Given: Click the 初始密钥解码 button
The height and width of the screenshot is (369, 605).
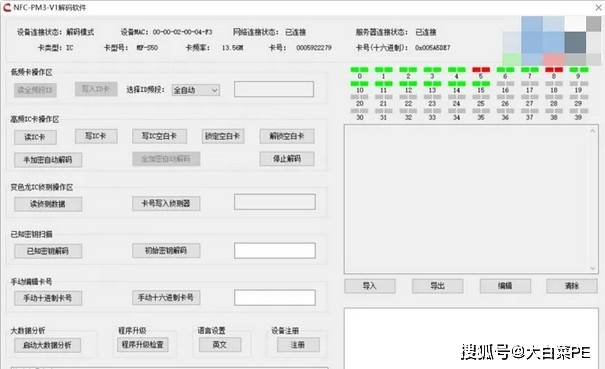Looking at the screenshot, I should coord(166,251).
